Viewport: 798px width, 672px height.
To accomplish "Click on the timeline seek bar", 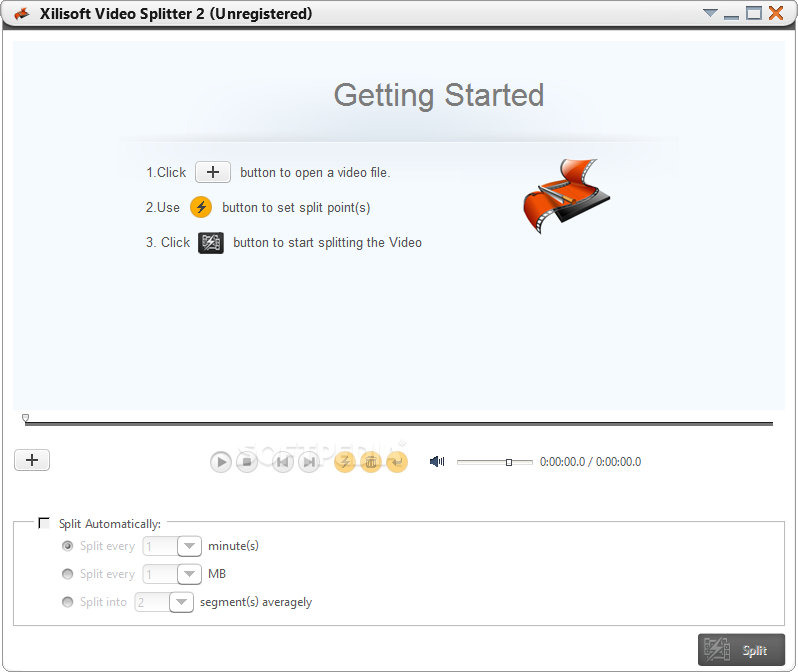I will coord(399,424).
